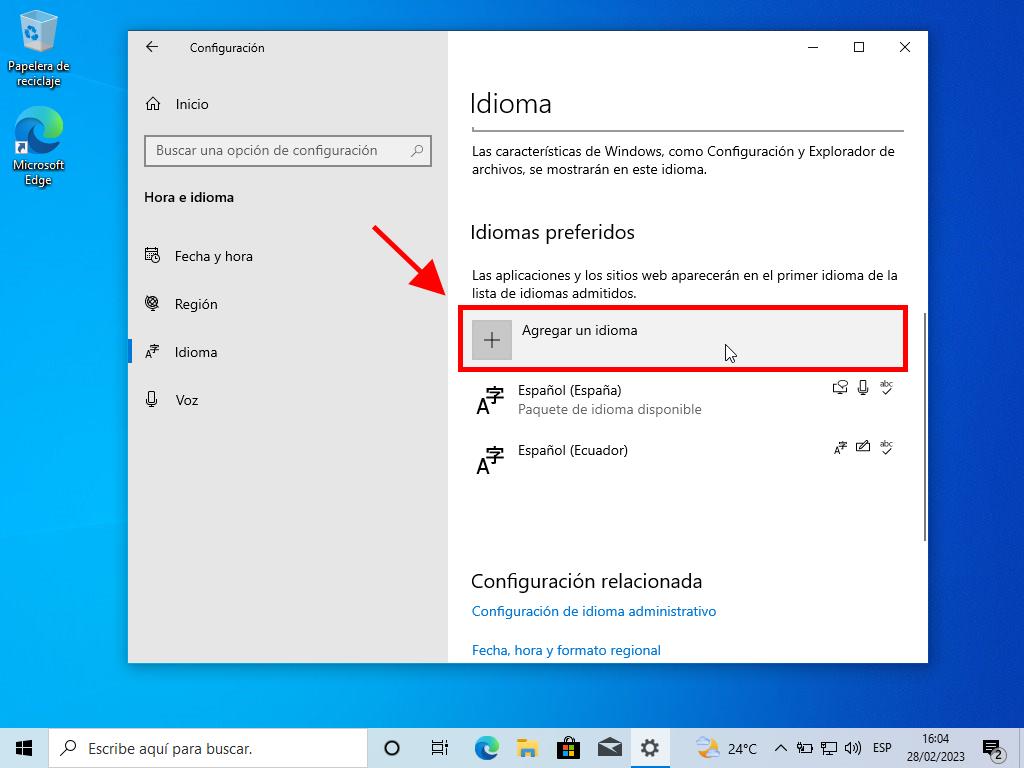Open Configuración de idioma administrativo link
Viewport: 1024px width, 768px height.
point(593,611)
